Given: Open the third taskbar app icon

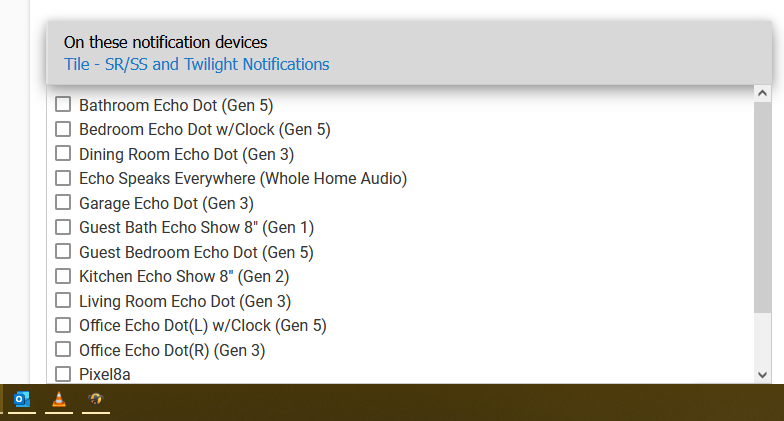Looking at the screenshot, I should (96, 399).
